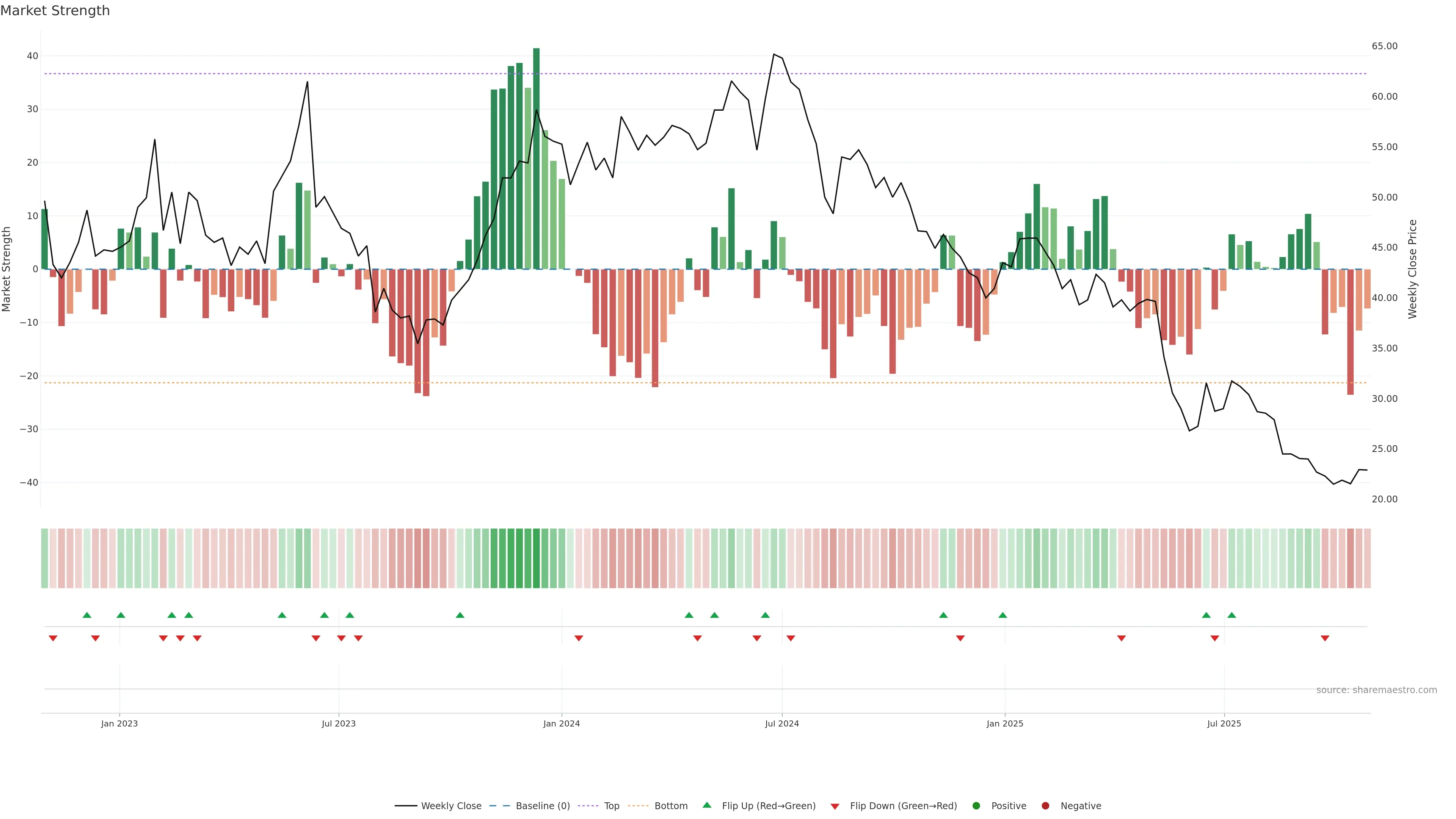Click the leftmost red flip down marker
The image size is (1456, 819).
53,638
